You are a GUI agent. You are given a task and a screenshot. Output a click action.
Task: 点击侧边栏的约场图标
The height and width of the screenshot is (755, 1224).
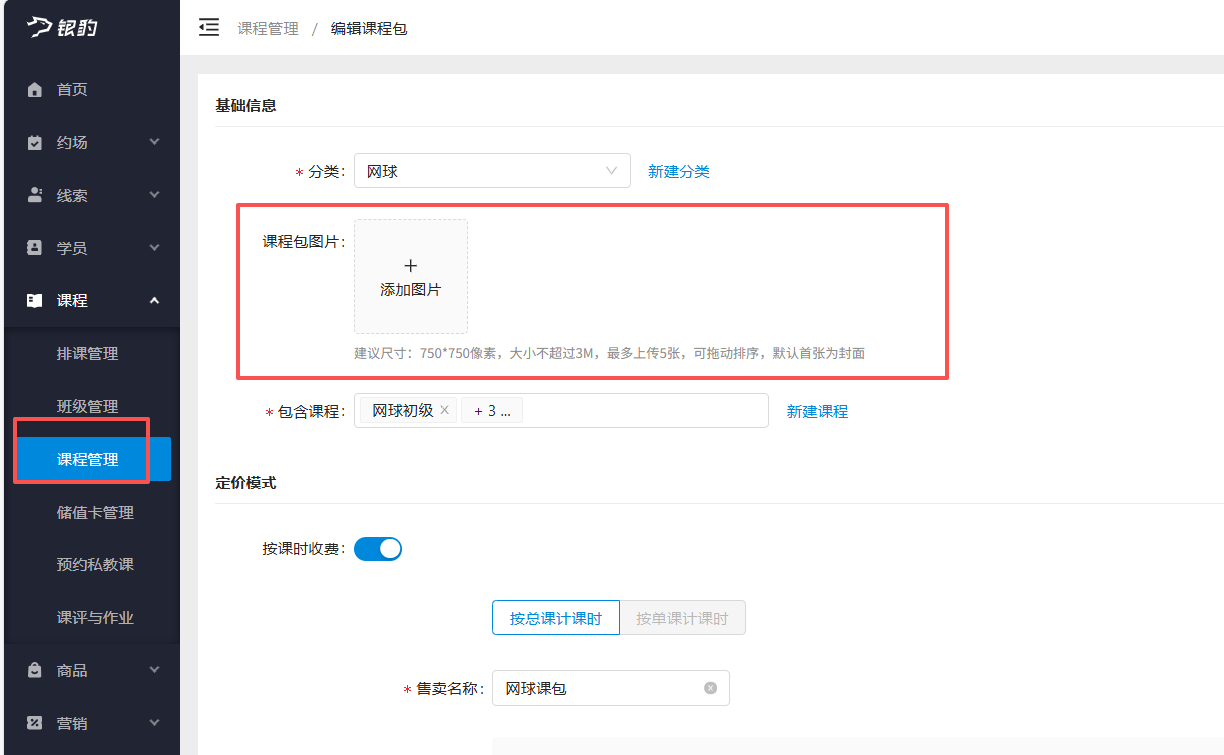[34, 142]
